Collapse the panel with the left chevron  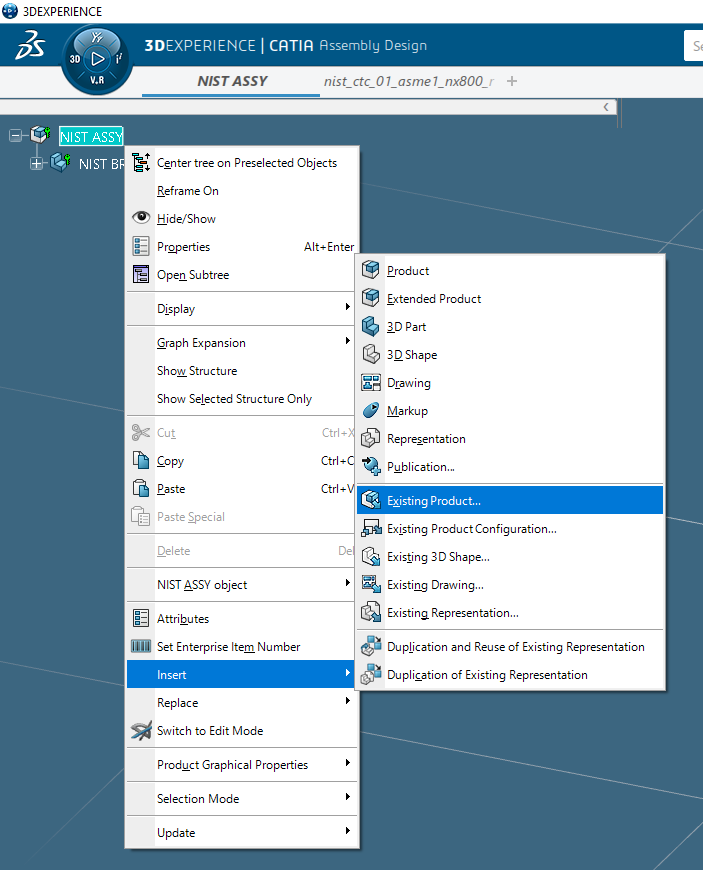pyautogui.click(x=606, y=107)
